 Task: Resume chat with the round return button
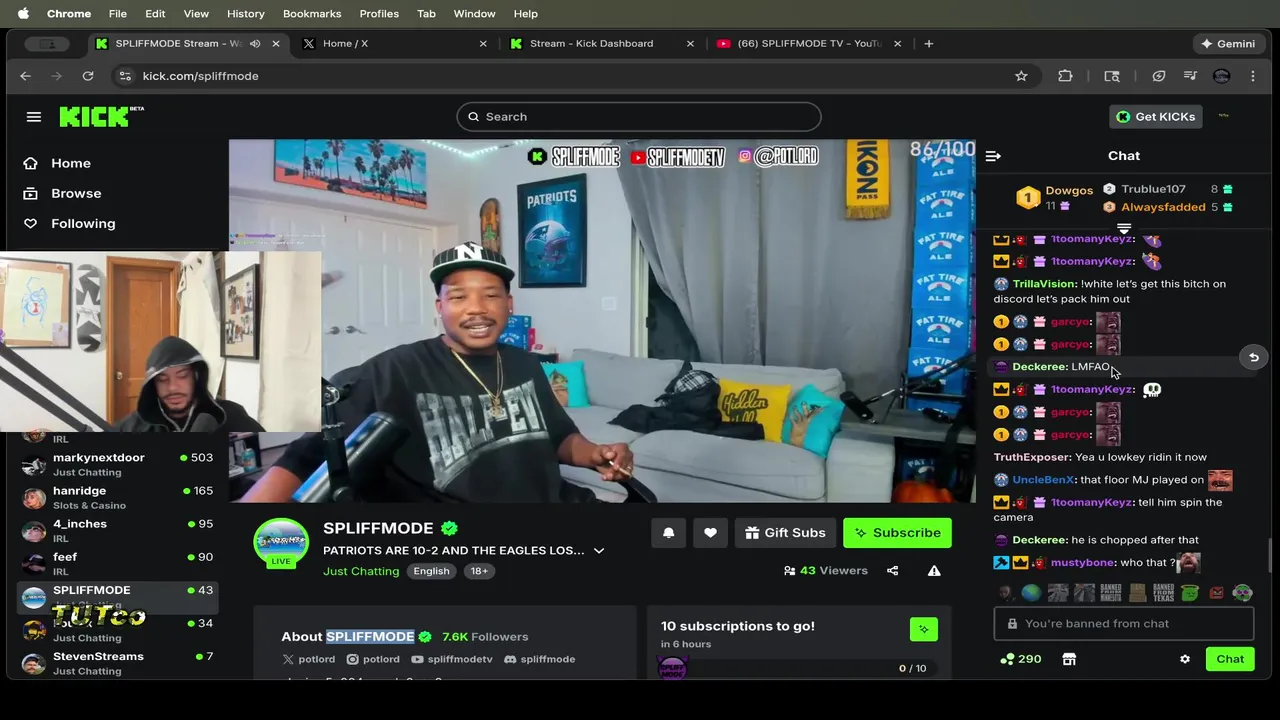pos(1254,357)
